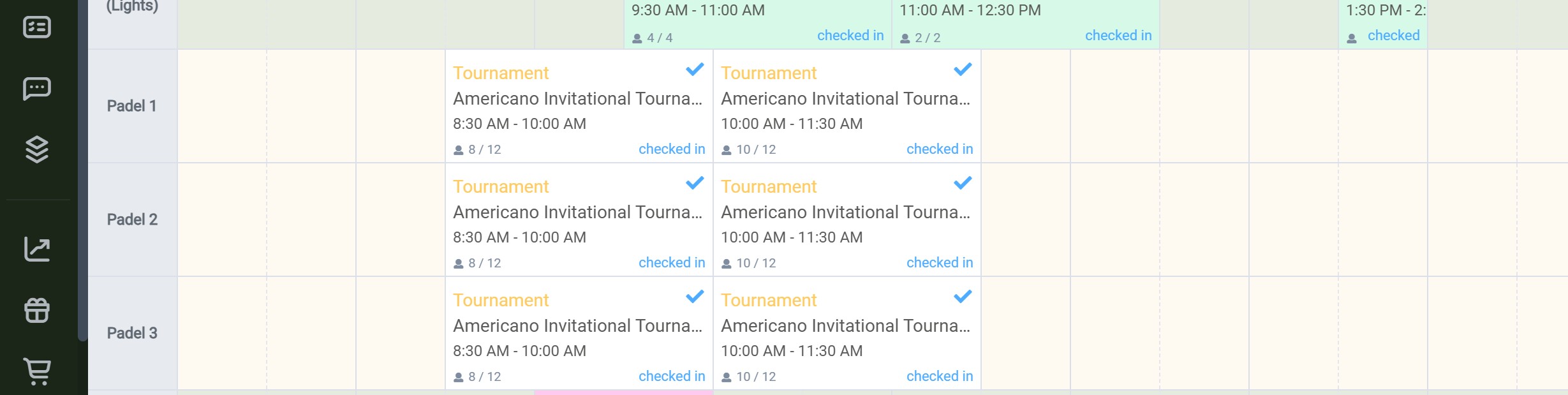Viewport: 1568px width, 395px height.
Task: Open the ID card list sidebar icon
Action: click(x=37, y=27)
